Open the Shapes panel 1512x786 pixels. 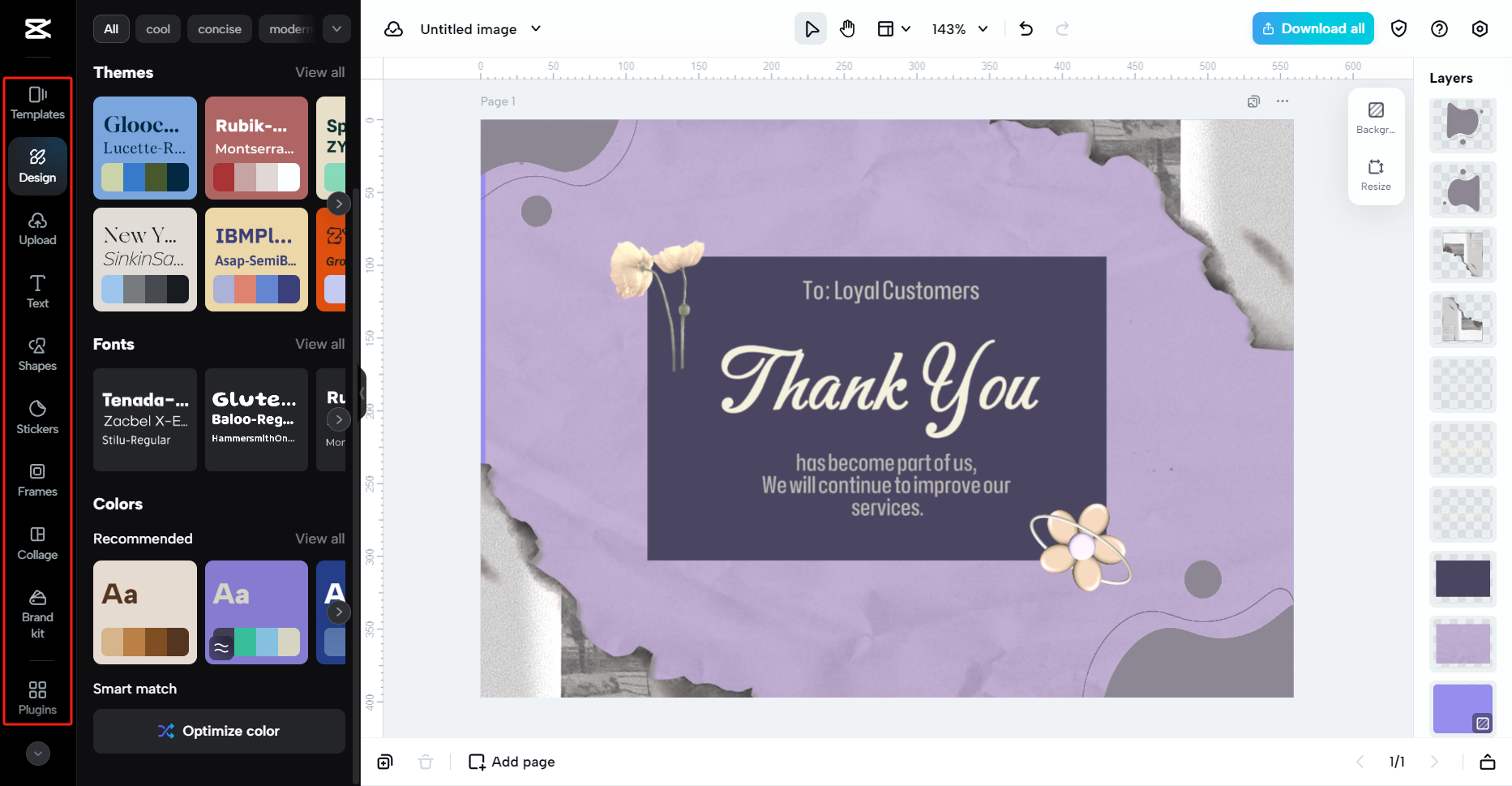pos(37,354)
